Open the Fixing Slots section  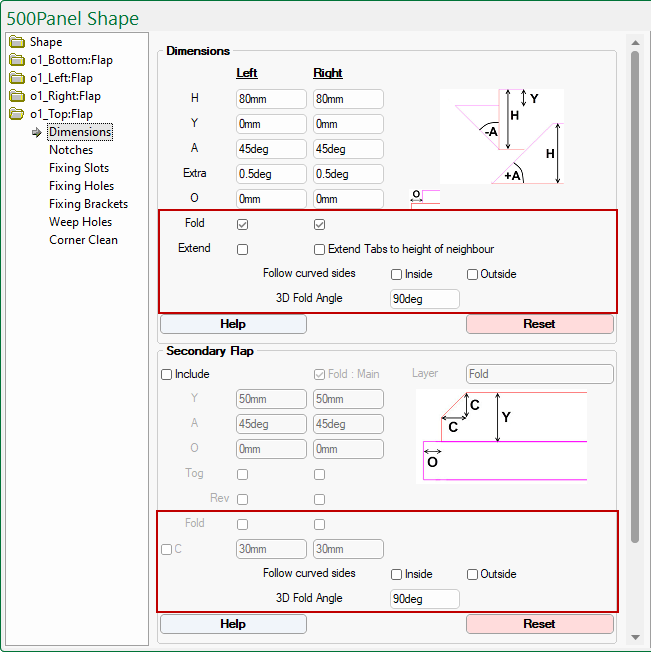pyautogui.click(x=79, y=168)
